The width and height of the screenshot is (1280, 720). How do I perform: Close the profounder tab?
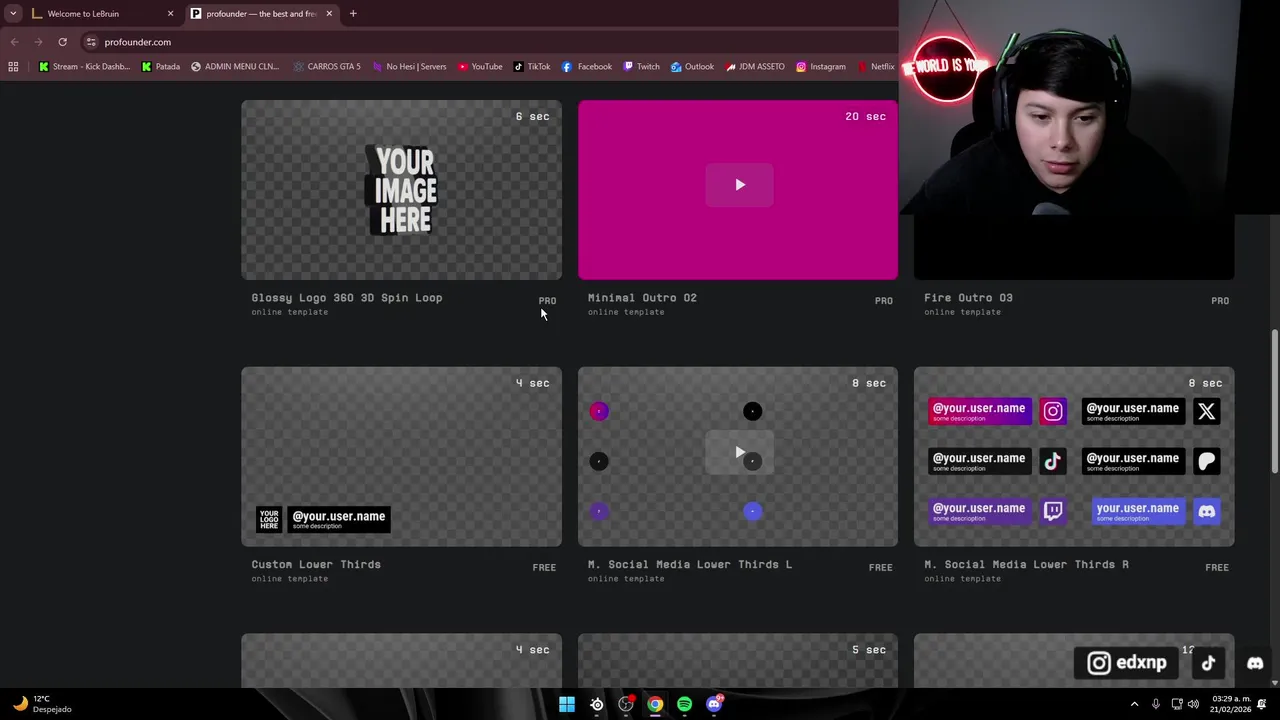pos(329,14)
